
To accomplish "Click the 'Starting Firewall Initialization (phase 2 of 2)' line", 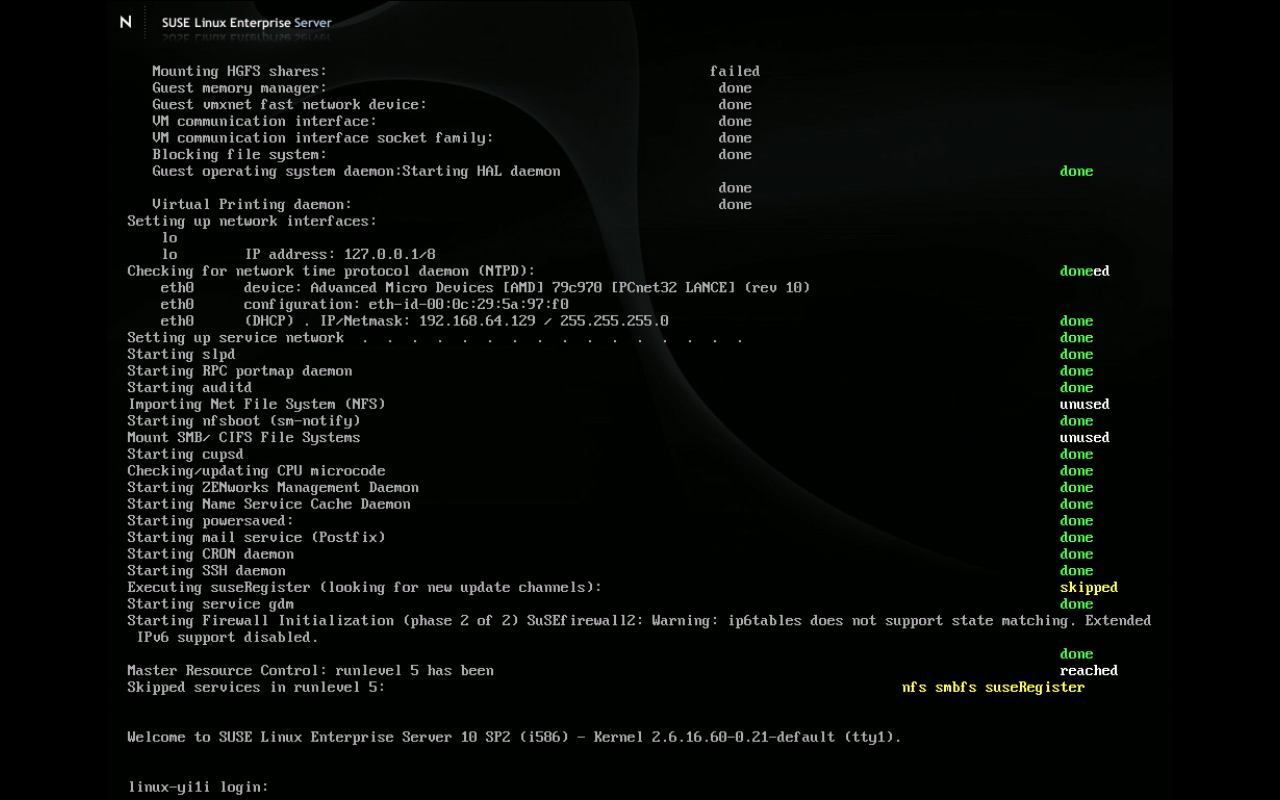I will click(639, 621).
